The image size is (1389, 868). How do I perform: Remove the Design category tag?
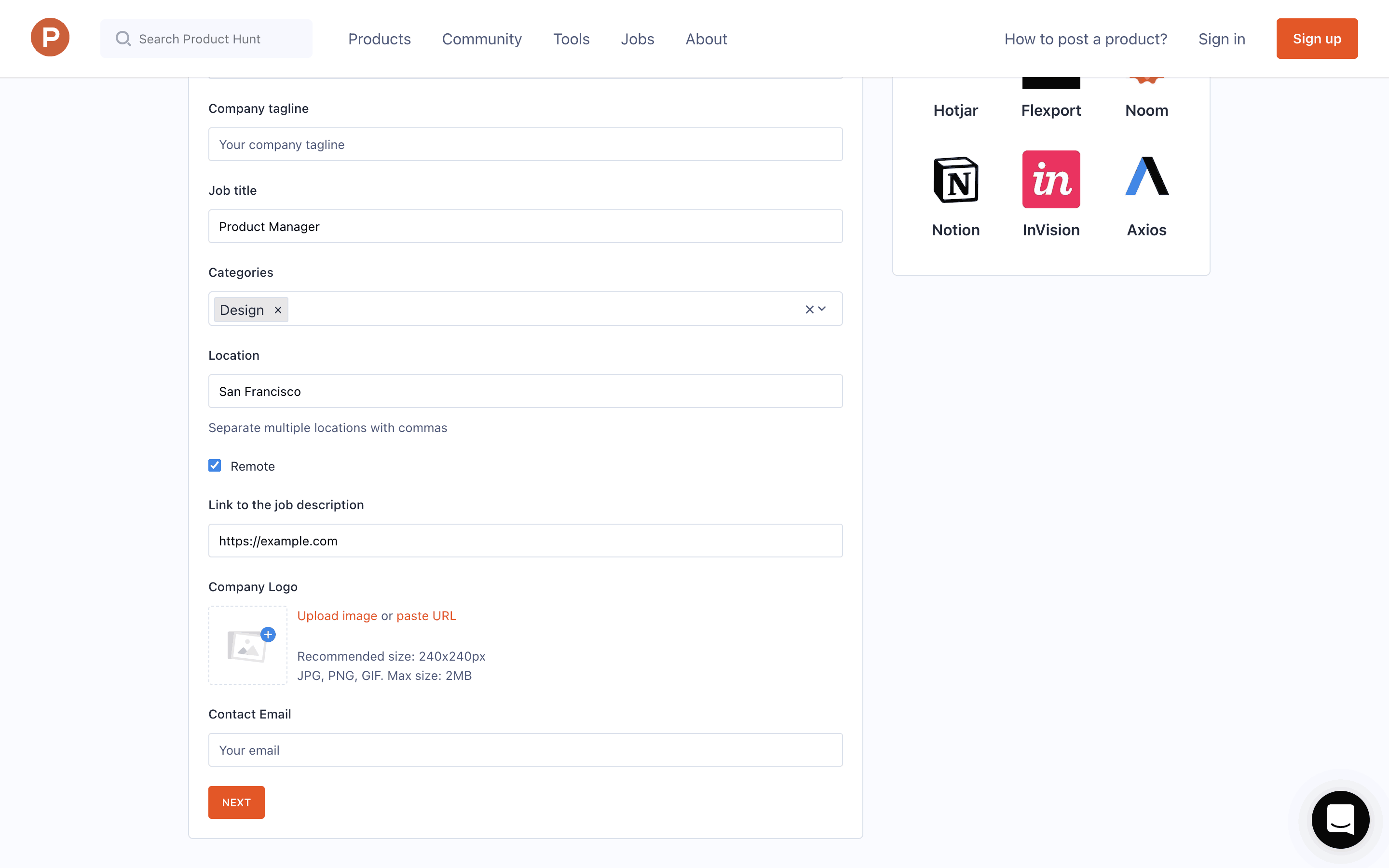pyautogui.click(x=278, y=310)
